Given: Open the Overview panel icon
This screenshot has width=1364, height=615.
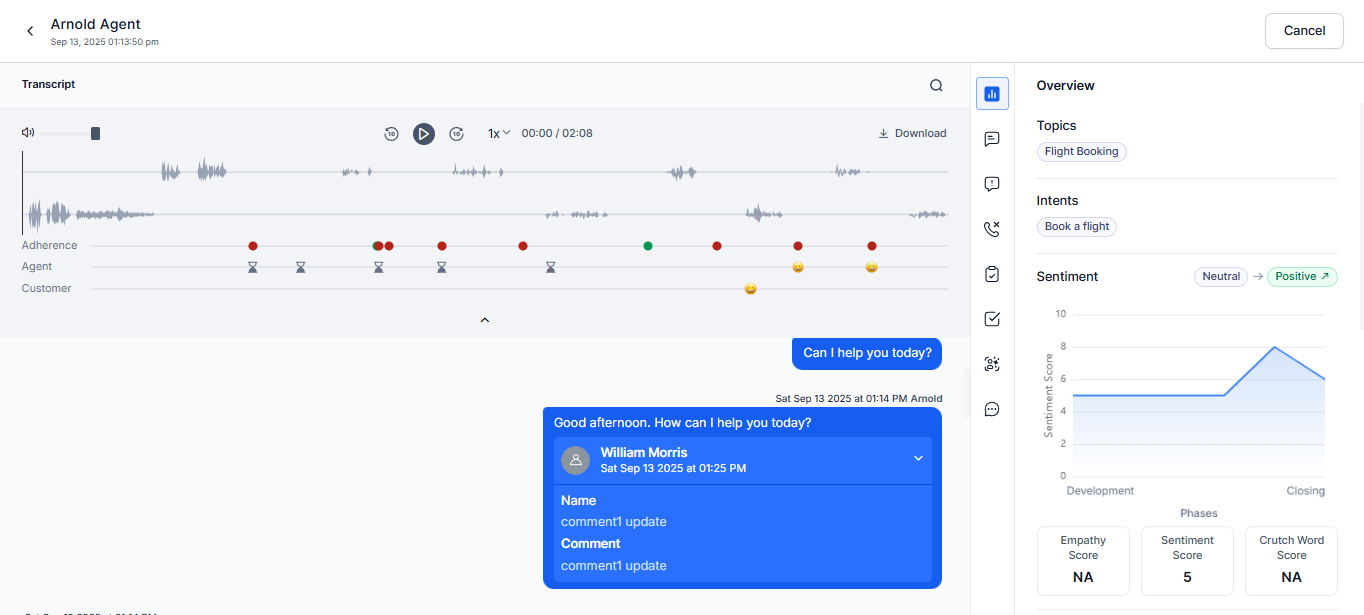Looking at the screenshot, I should pos(992,93).
